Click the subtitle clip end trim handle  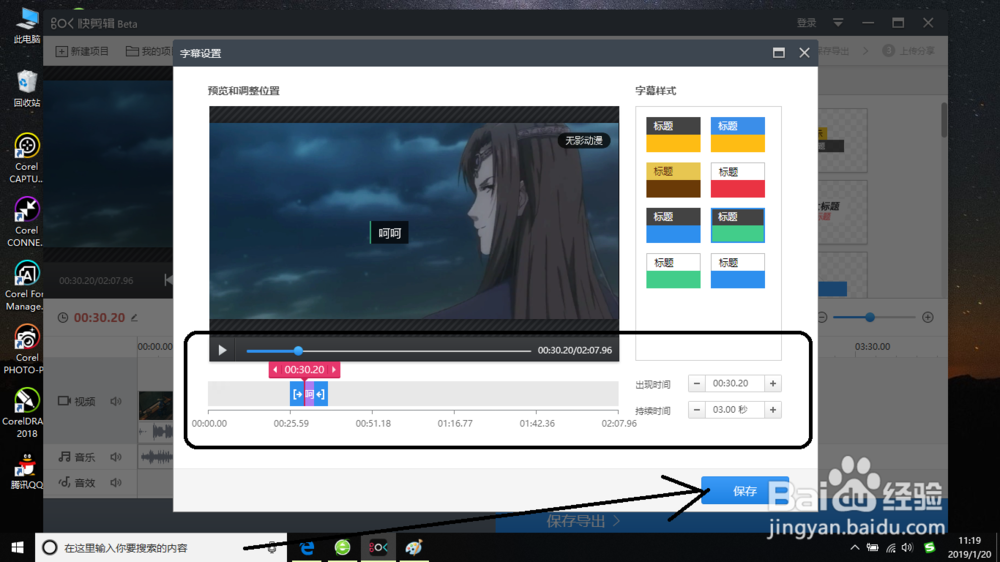pos(320,394)
